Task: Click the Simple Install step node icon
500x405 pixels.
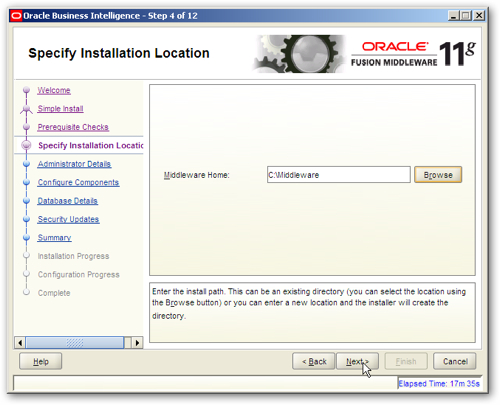Action: click(x=26, y=109)
